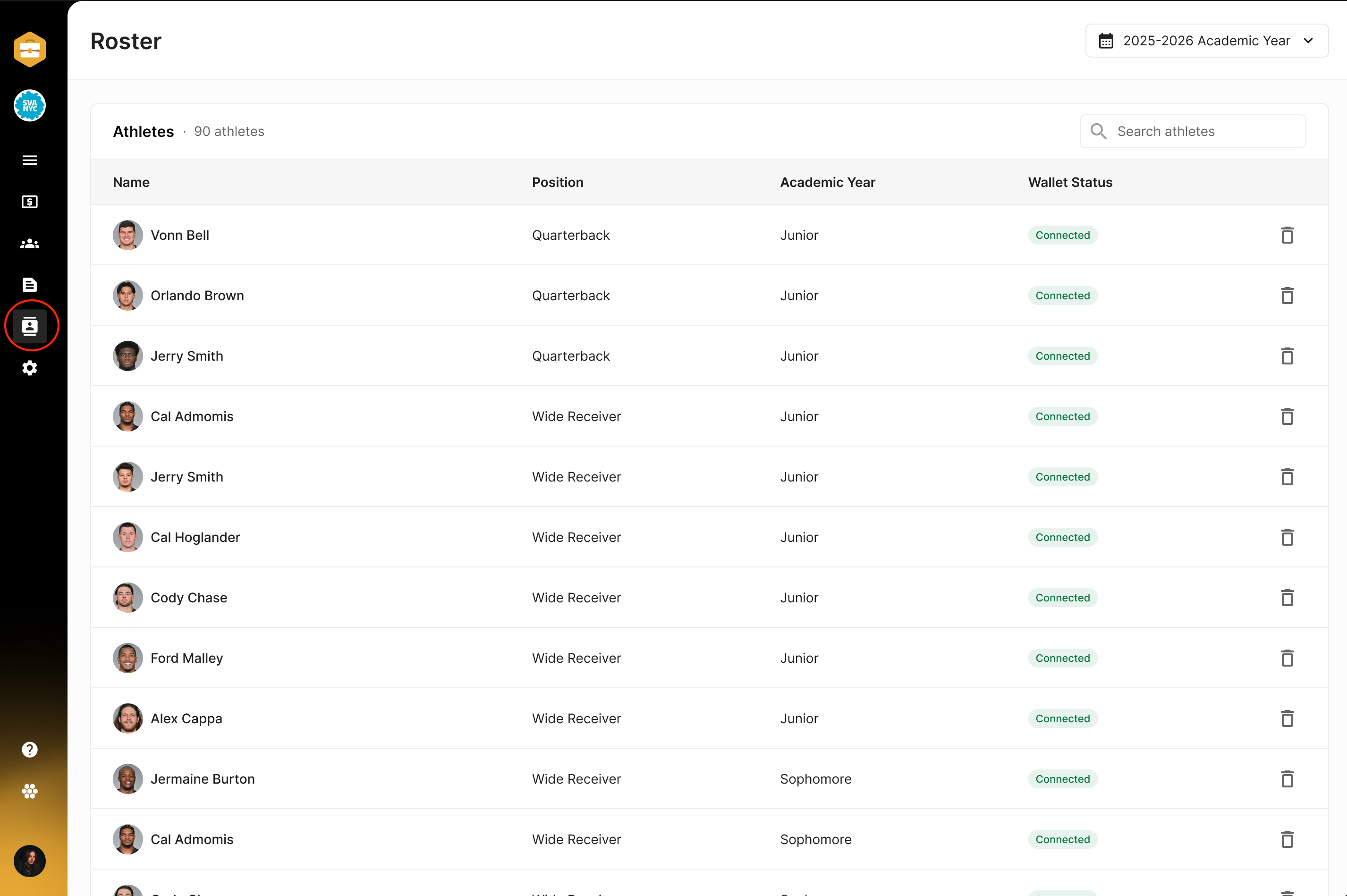Open the honeycomb apps icon
The width and height of the screenshot is (1347, 896).
click(29, 791)
